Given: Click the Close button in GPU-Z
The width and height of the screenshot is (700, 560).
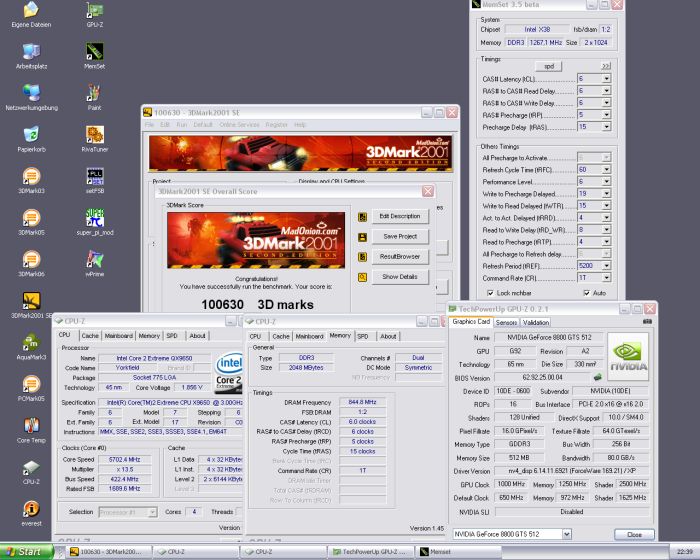Looking at the screenshot, I should (634, 535).
